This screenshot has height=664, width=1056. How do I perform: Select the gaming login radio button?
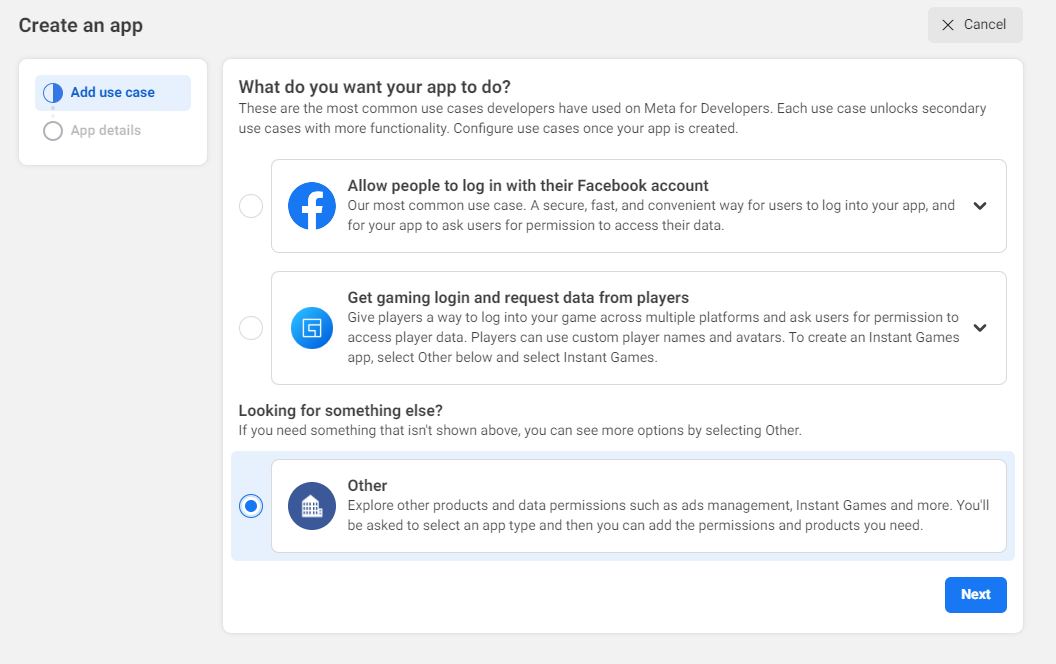[251, 328]
